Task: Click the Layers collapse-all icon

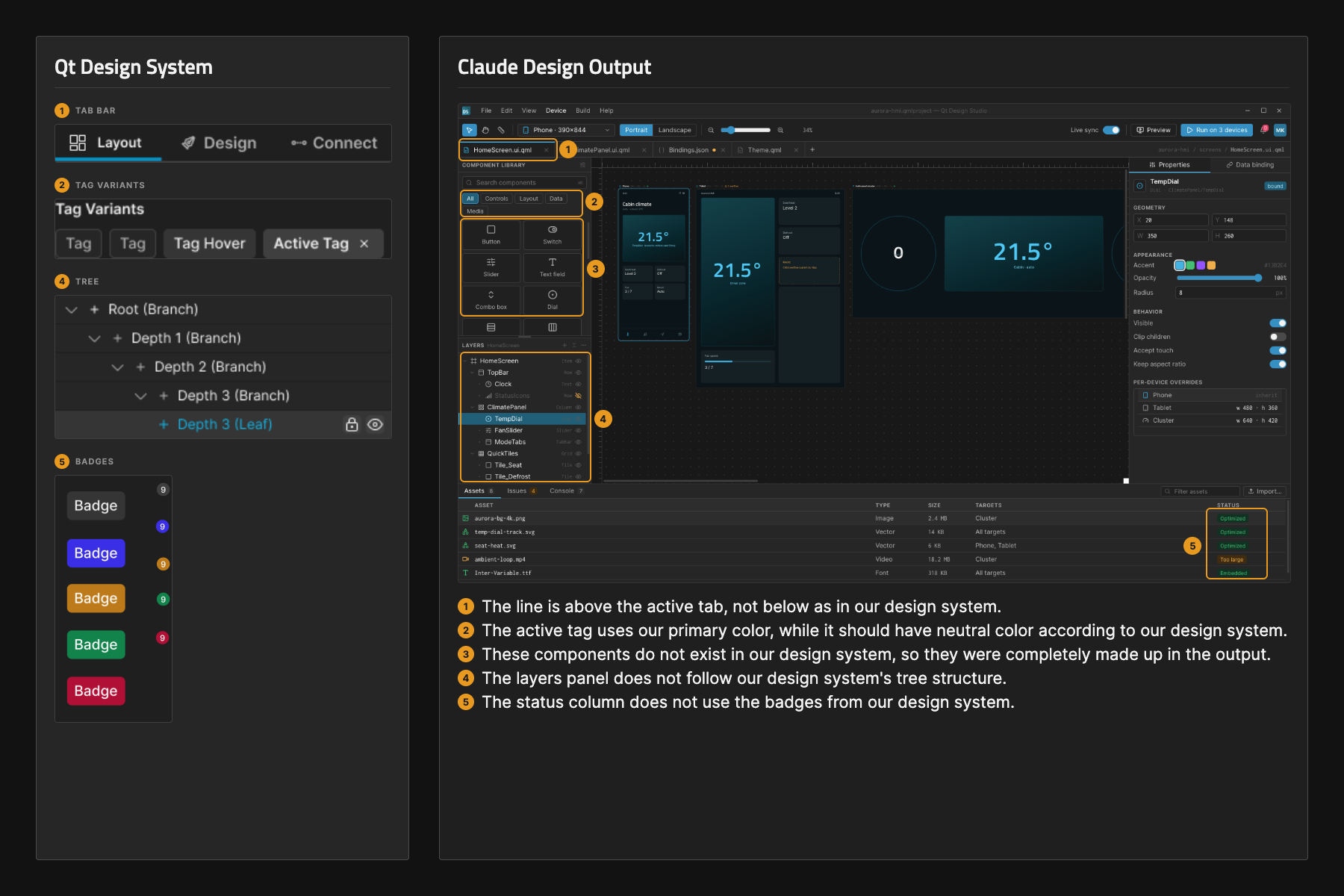Action: [574, 345]
